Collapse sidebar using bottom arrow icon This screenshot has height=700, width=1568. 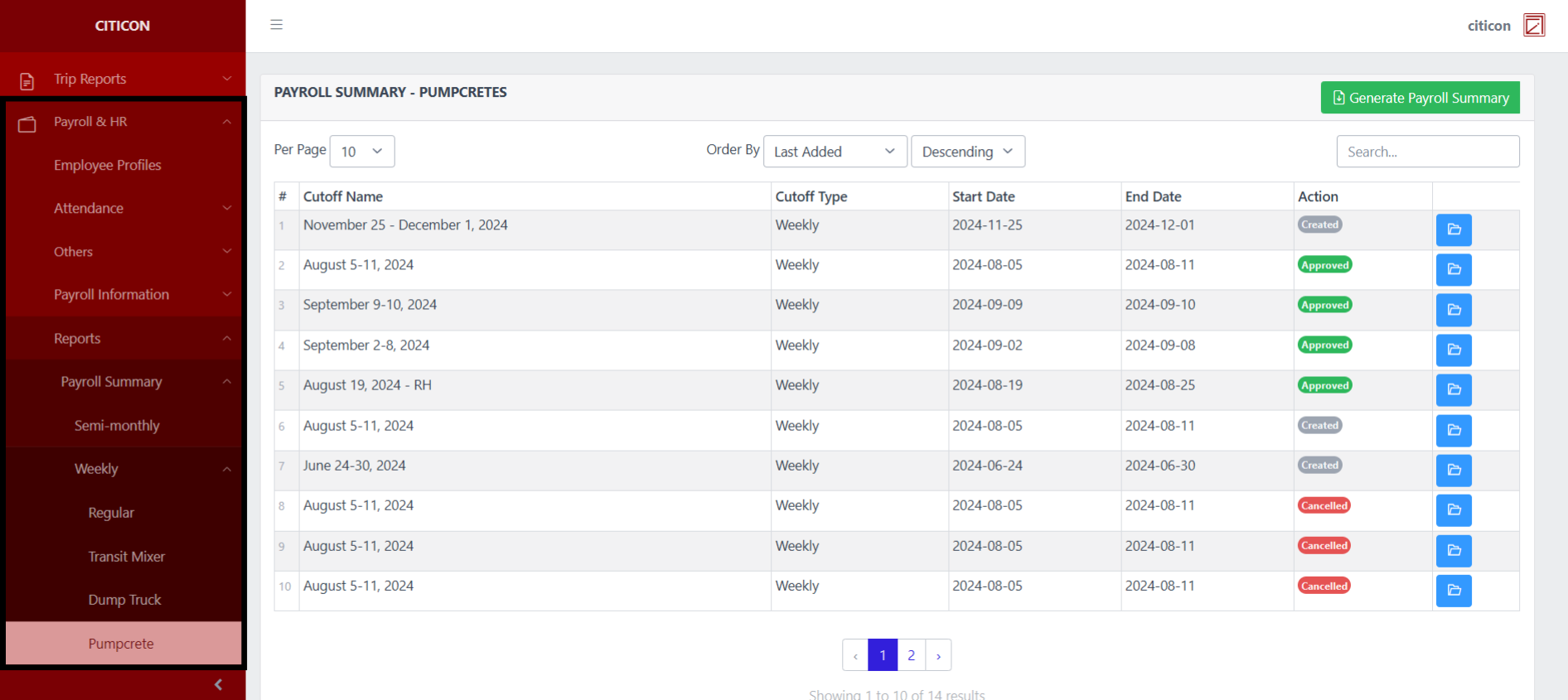218,684
